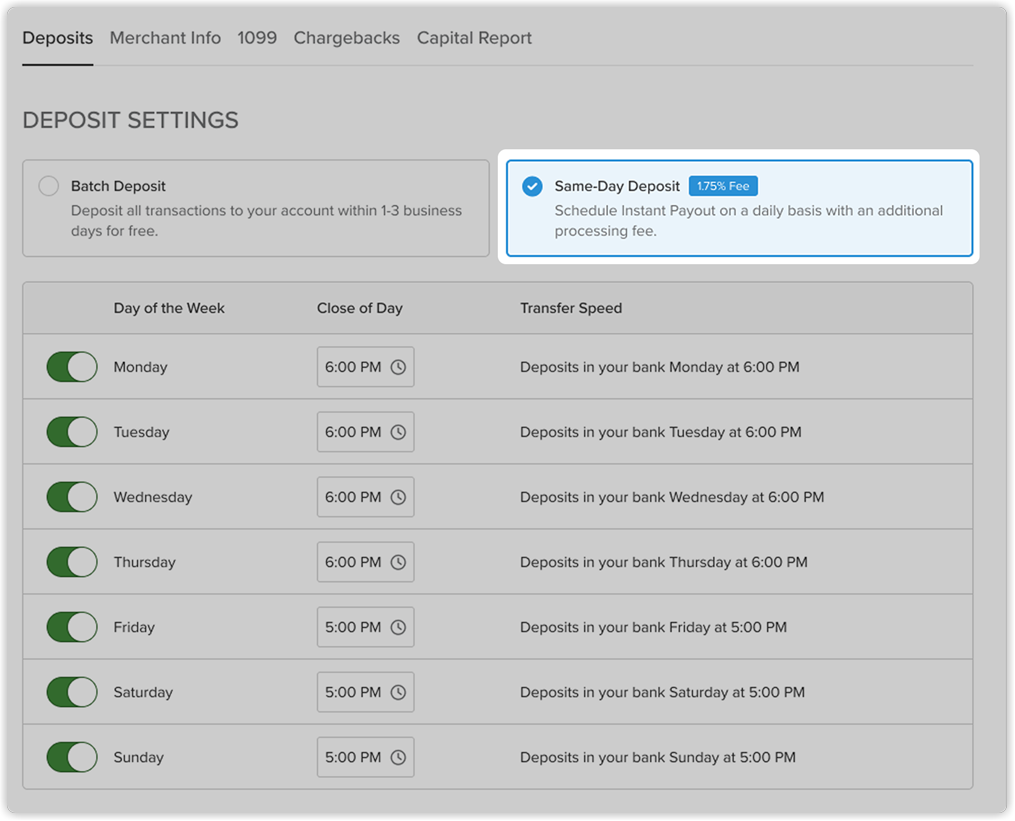
Task: Turn off the Thursday deposit switch
Action: point(72,562)
